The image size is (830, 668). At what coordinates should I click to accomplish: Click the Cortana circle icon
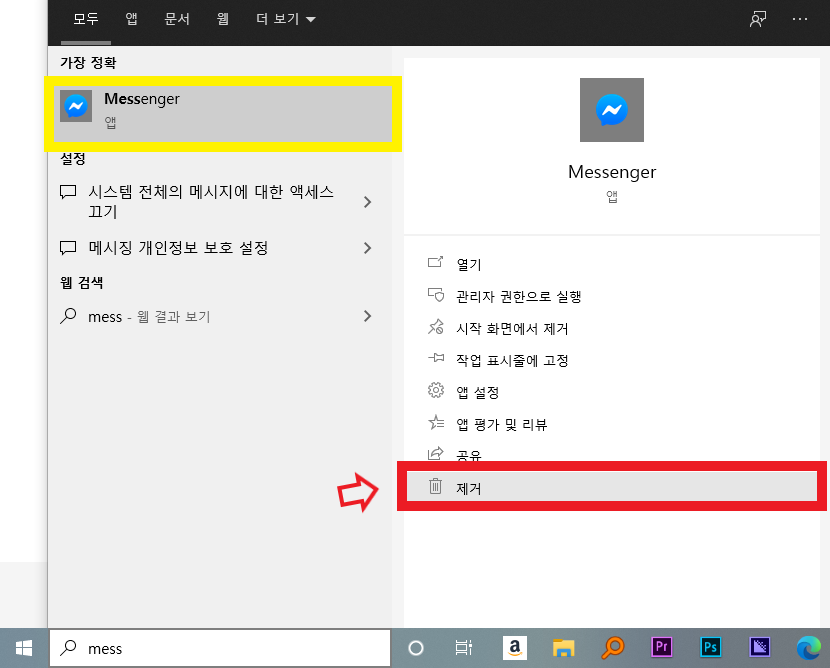coord(416,648)
